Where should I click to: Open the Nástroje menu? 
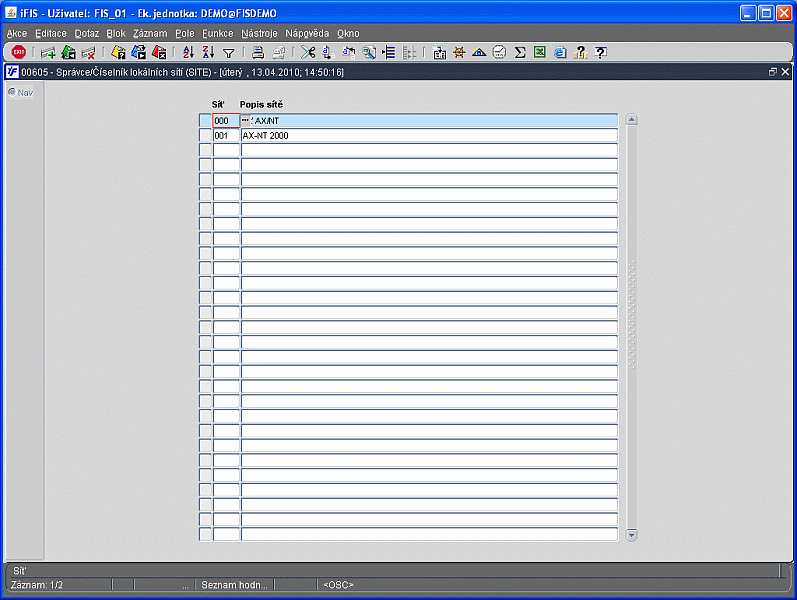point(259,34)
